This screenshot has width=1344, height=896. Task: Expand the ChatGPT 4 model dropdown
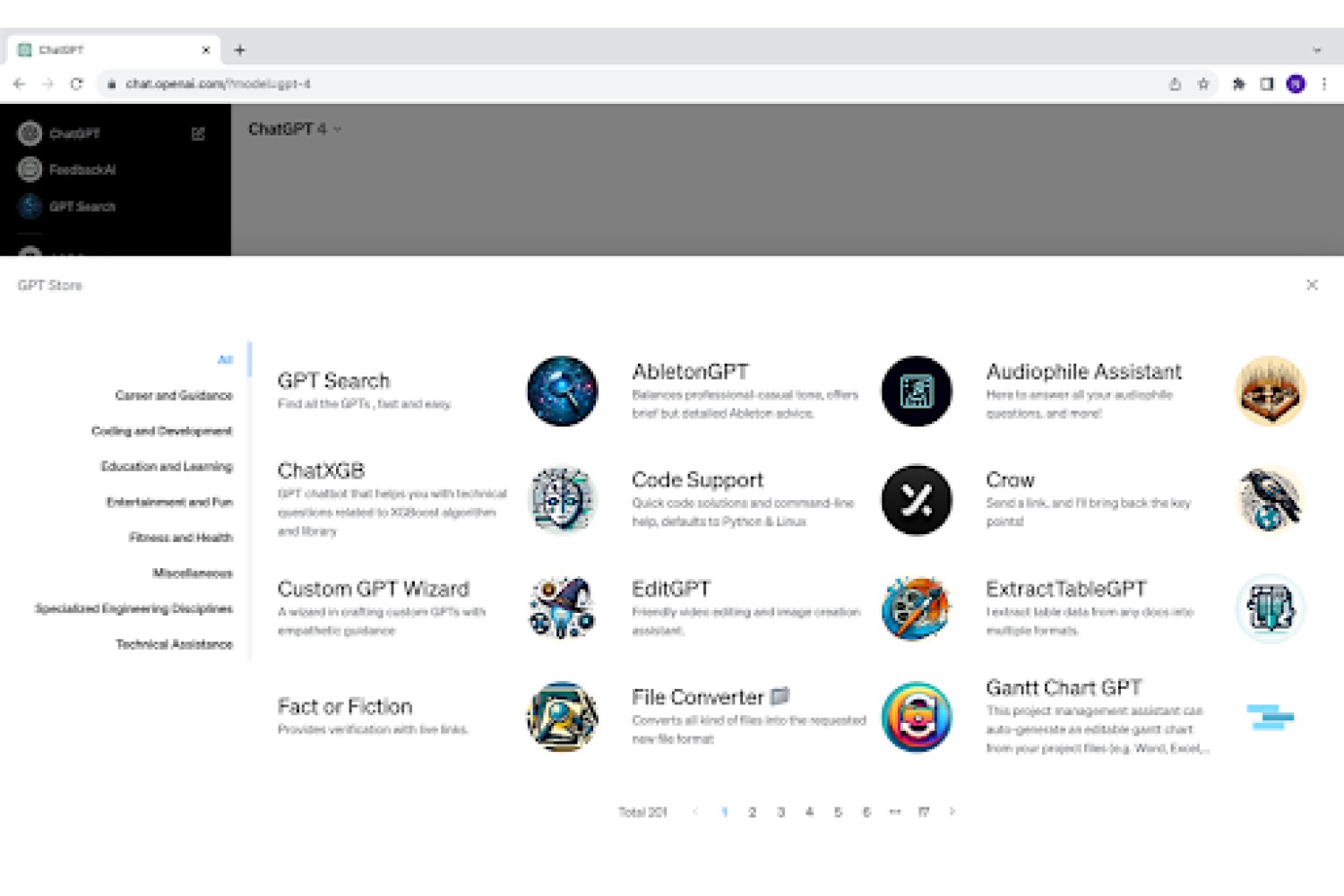click(295, 129)
